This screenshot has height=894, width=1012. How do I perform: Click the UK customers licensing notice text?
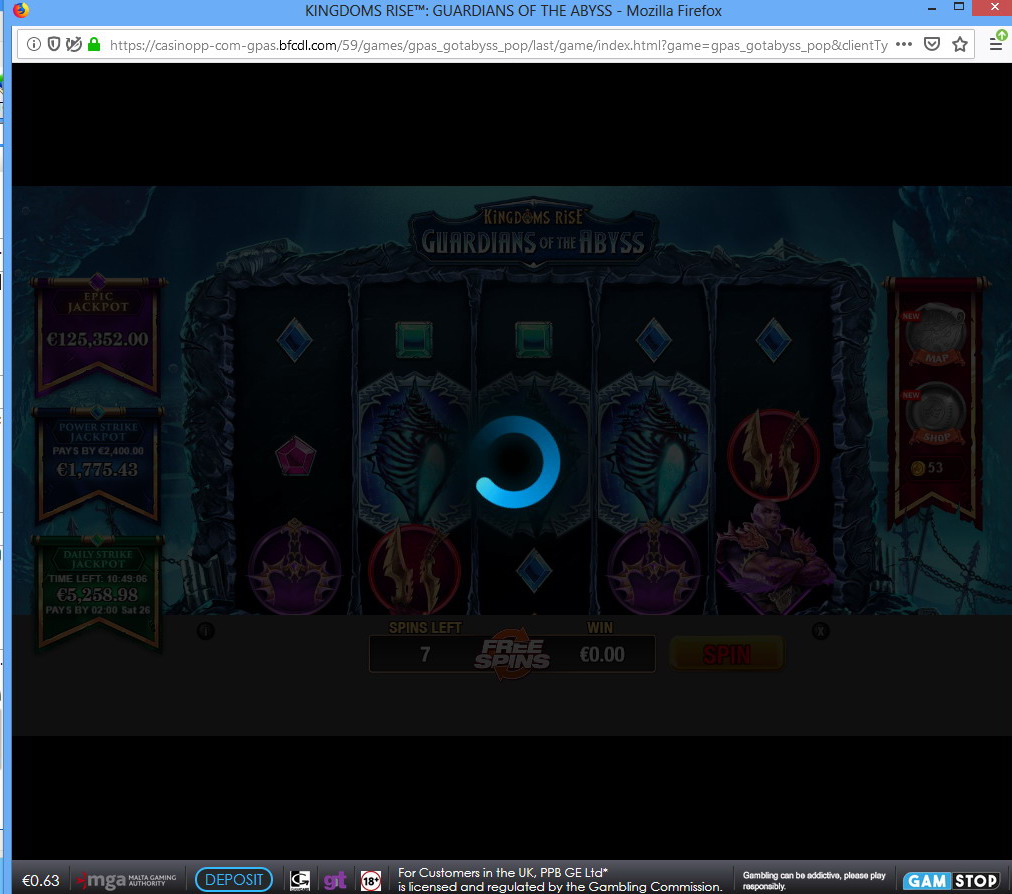pyautogui.click(x=560, y=880)
